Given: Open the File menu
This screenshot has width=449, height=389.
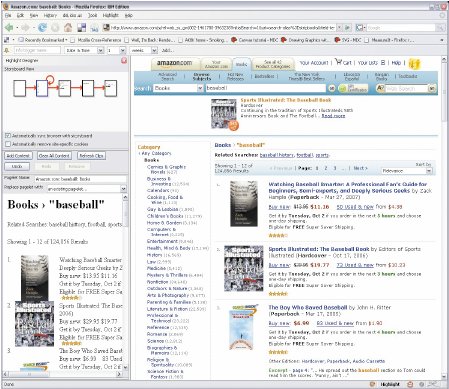Looking at the screenshot, I should 8,15.
